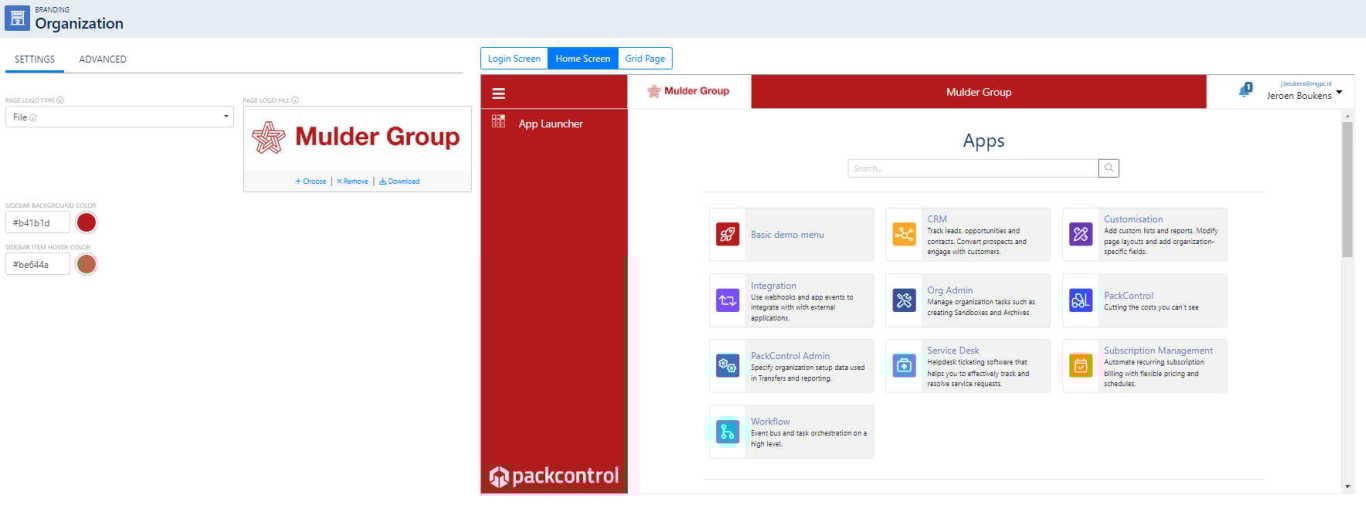
Task: Click the packcontrol logo in sidebar
Action: 554,477
